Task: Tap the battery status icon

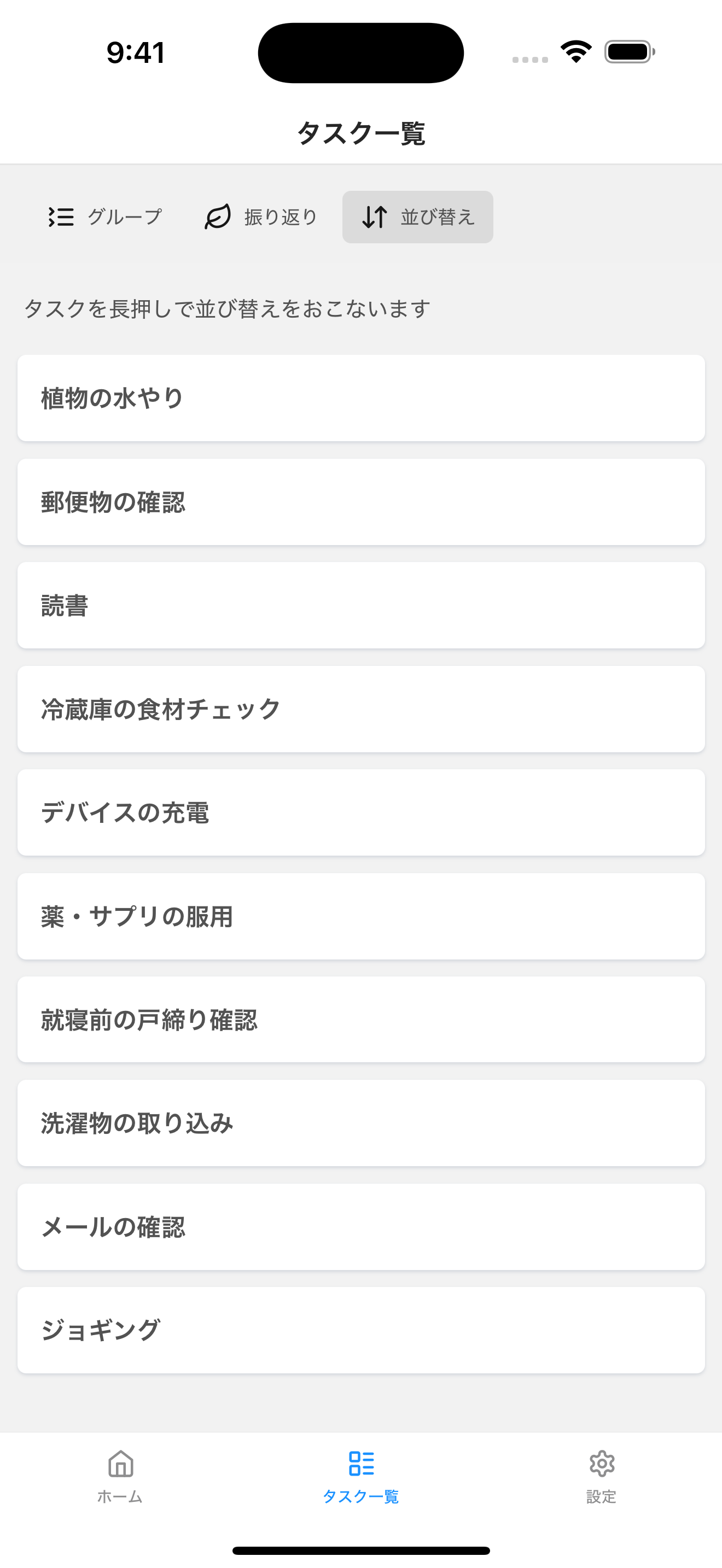Action: 630,52
